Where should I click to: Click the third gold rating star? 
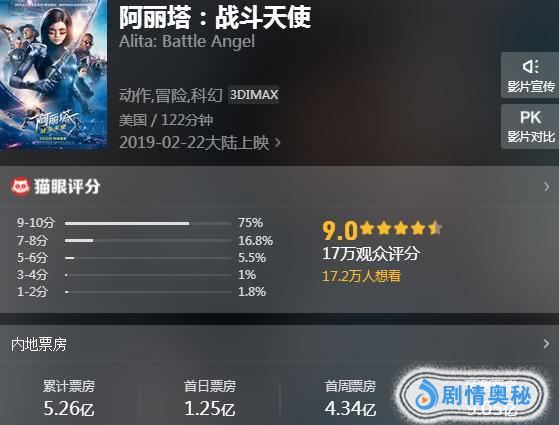[401, 228]
